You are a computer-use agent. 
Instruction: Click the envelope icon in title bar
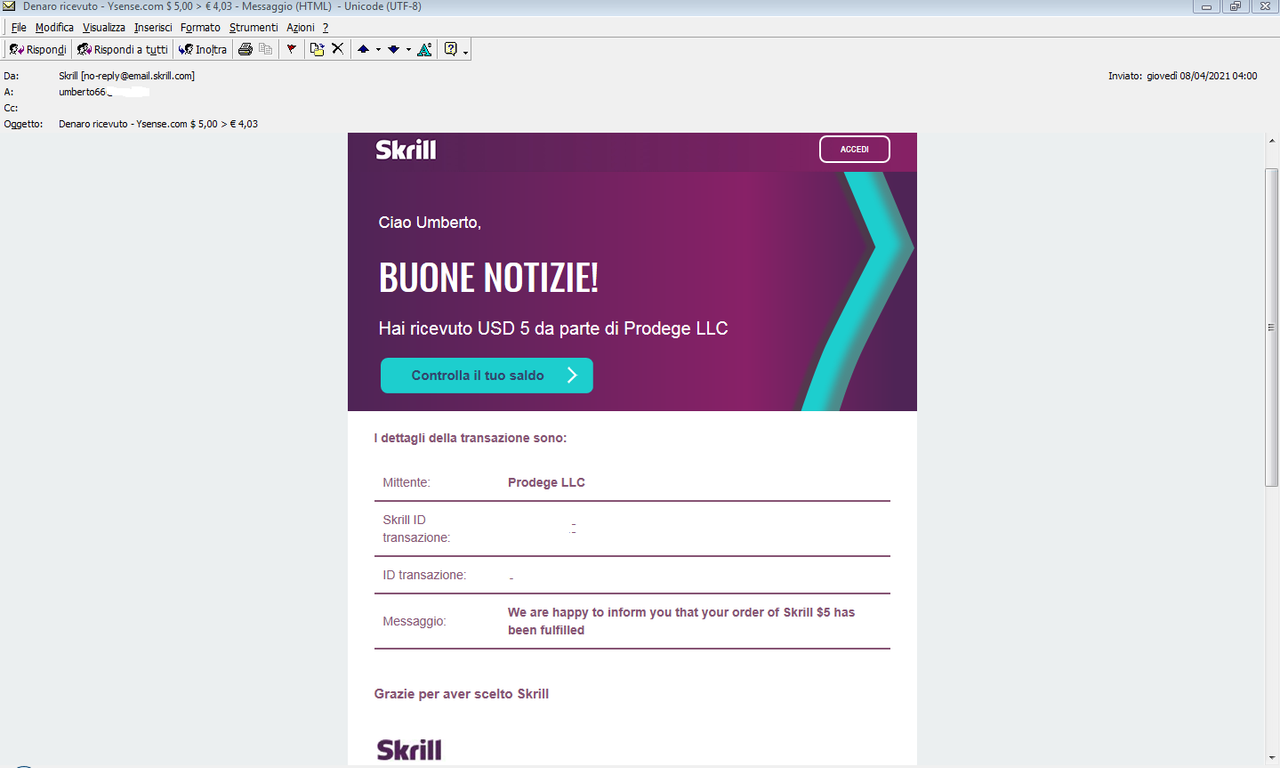10,6
